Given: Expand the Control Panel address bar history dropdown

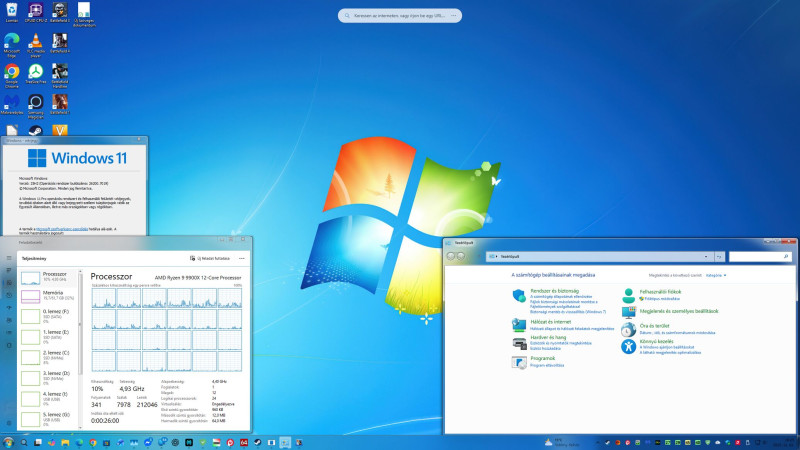Looking at the screenshot, I should pos(706,257).
